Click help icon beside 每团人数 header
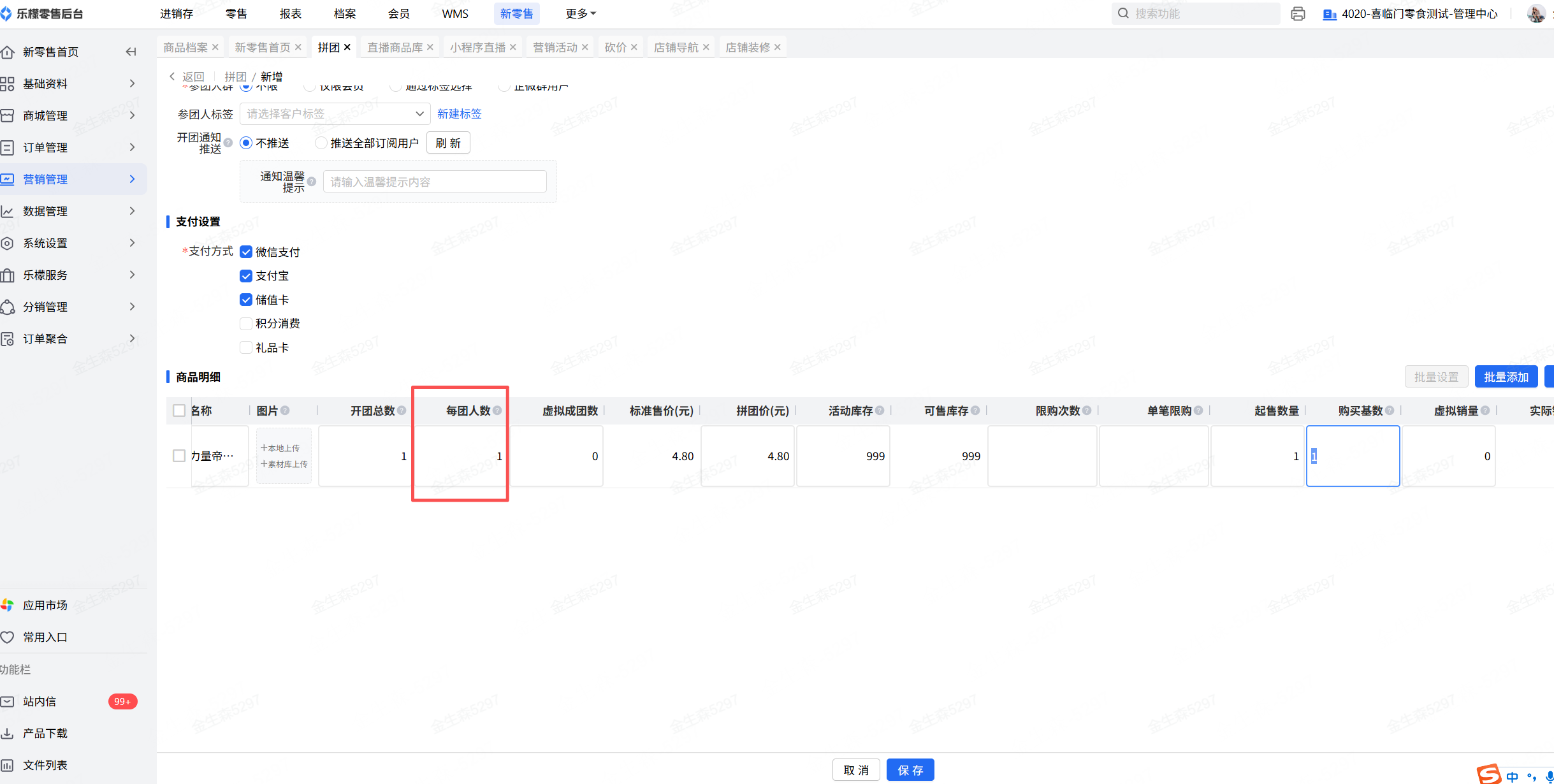Image resolution: width=1554 pixels, height=784 pixels. 497,410
